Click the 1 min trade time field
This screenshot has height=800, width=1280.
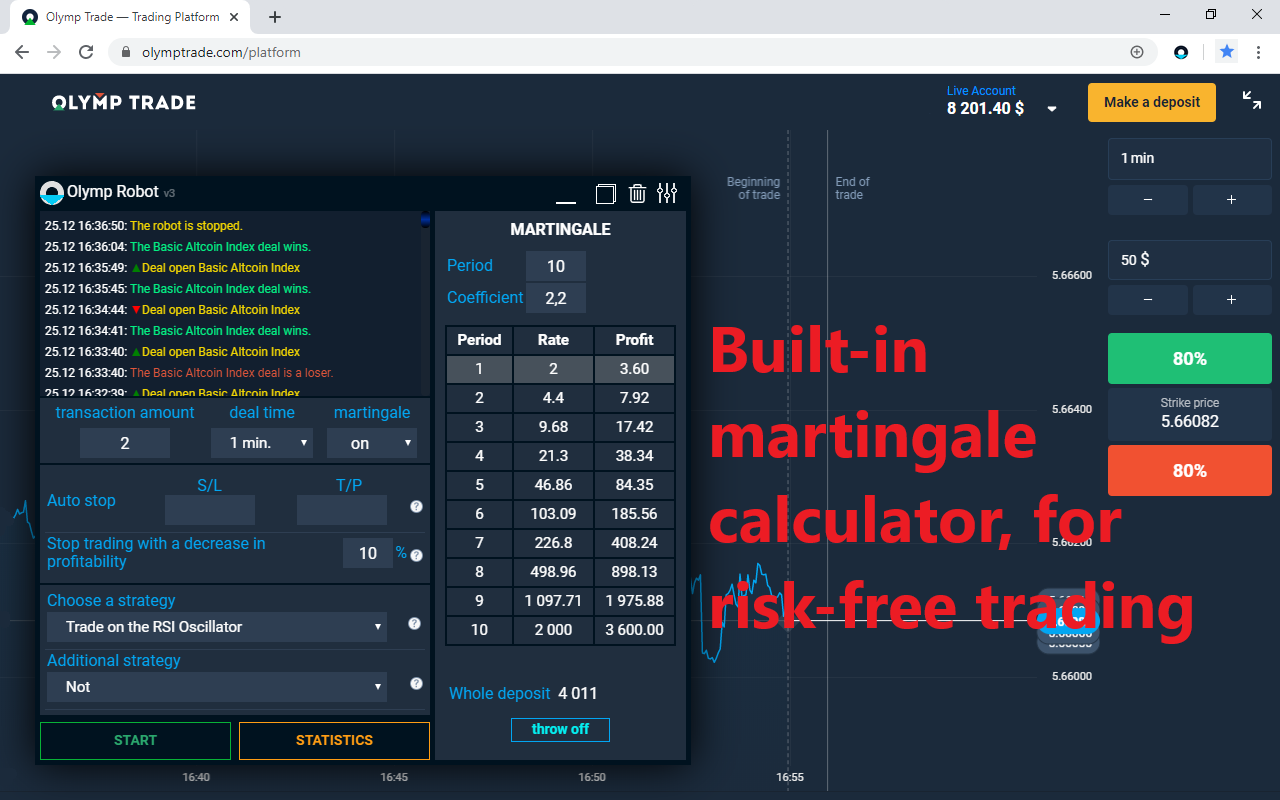pos(1190,159)
